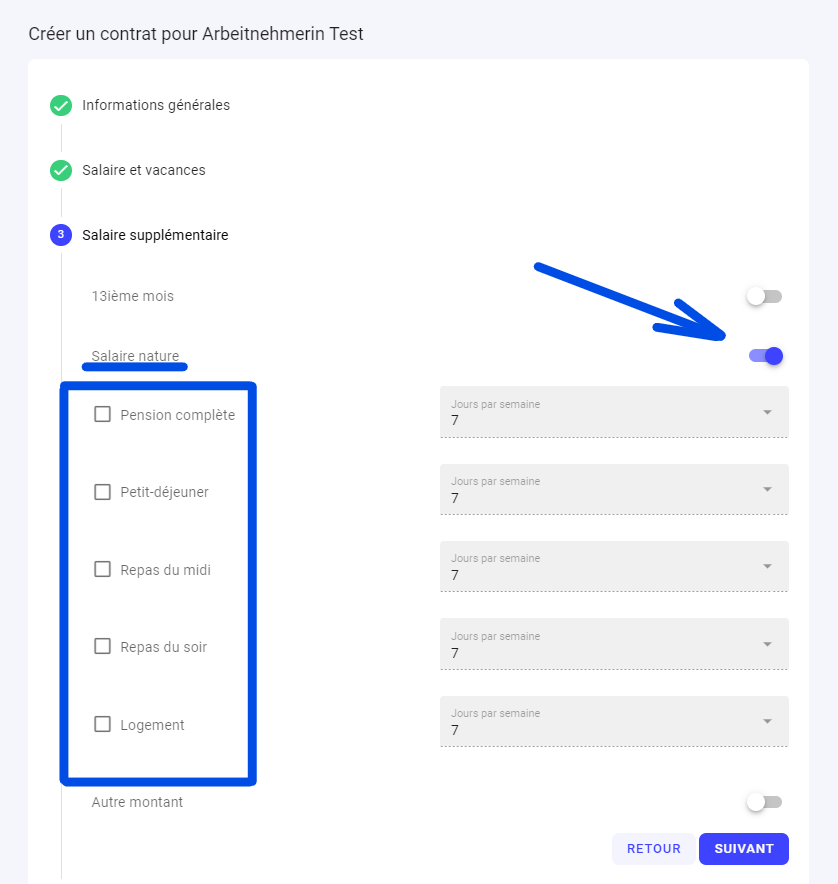Viewport: 838px width, 884px height.
Task: Open Pension complète days per week dropdown
Action: [614, 412]
